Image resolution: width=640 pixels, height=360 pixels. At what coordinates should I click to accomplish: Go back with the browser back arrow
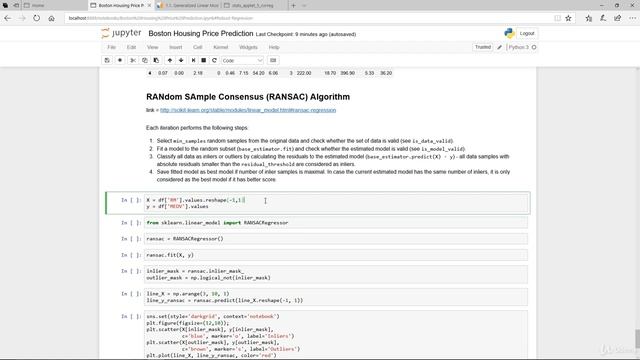[x=8, y=18]
